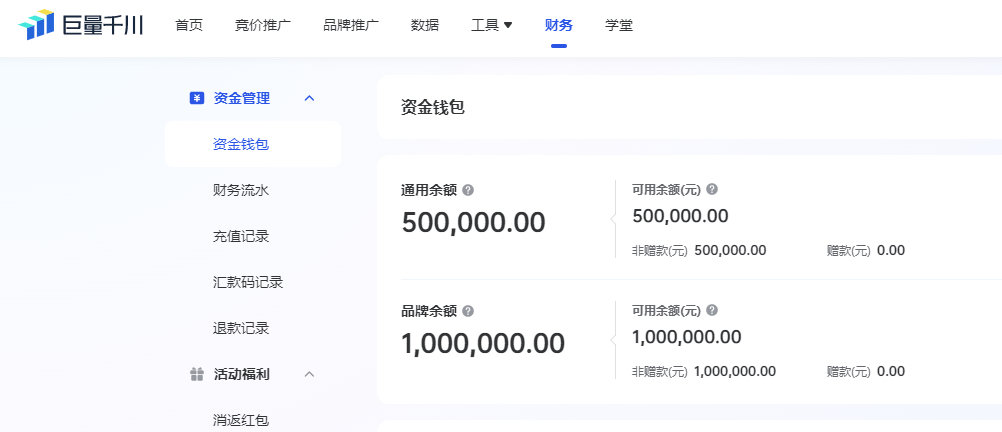Click the 通用余额 label
This screenshot has width=1002, height=432.
tap(429, 190)
